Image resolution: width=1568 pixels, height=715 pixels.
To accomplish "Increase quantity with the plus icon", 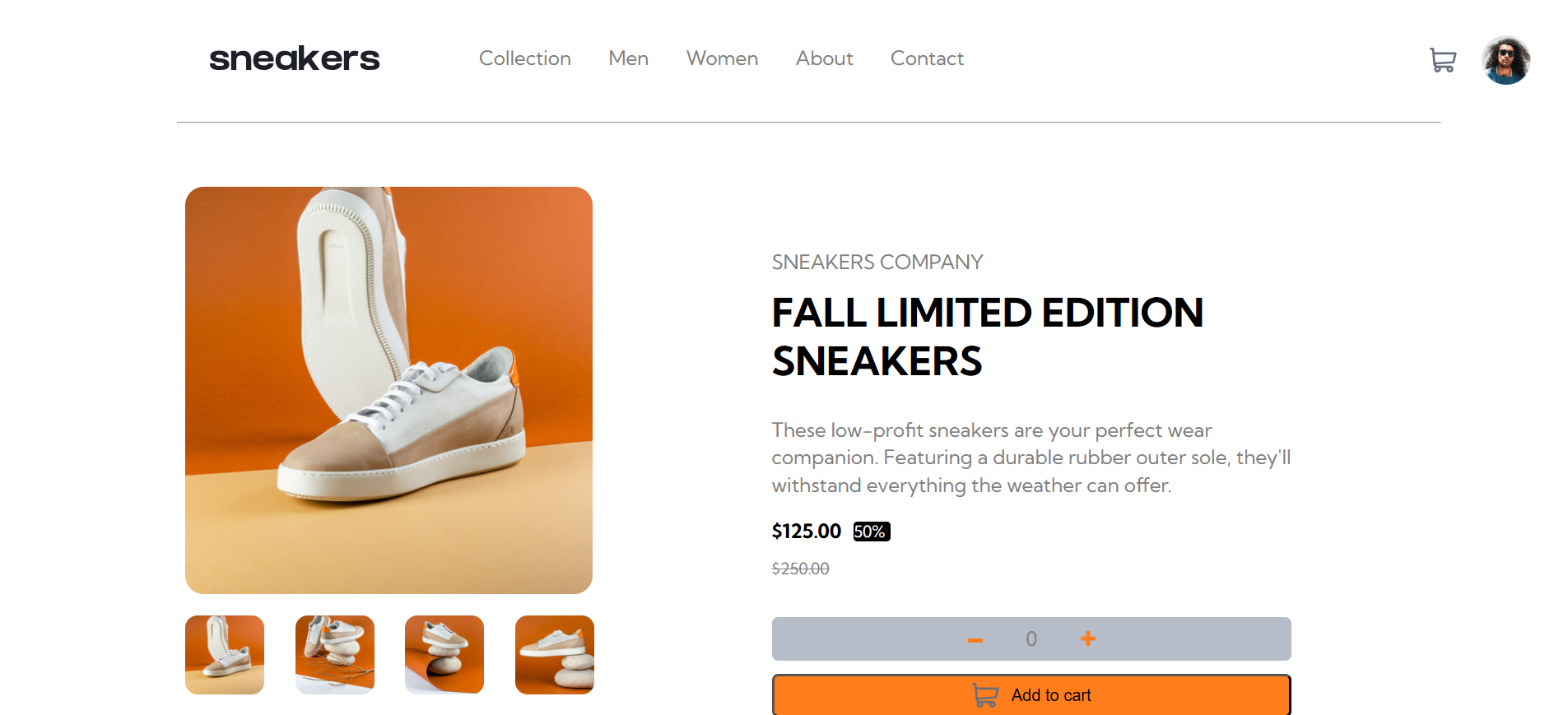I will pos(1087,638).
